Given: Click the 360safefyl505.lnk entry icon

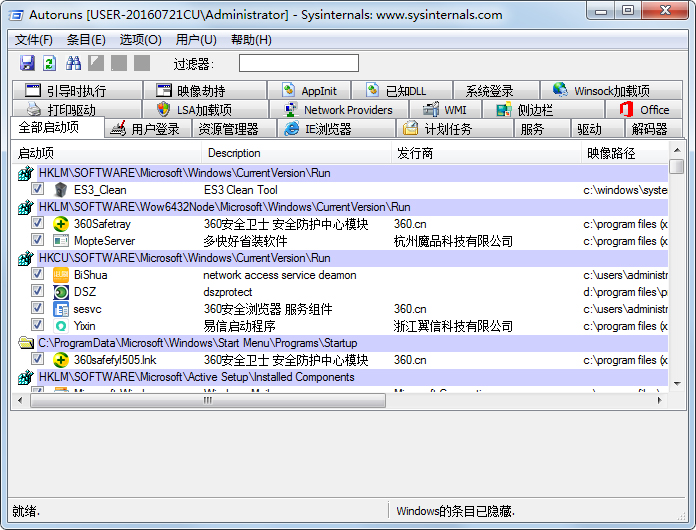Looking at the screenshot, I should (x=60, y=360).
